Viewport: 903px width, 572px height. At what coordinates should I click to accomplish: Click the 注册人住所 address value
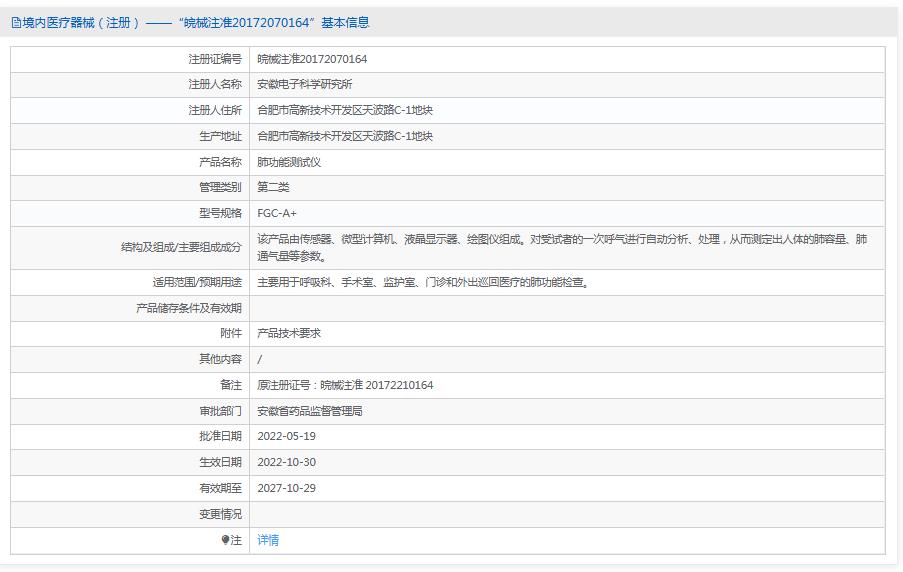pos(344,110)
